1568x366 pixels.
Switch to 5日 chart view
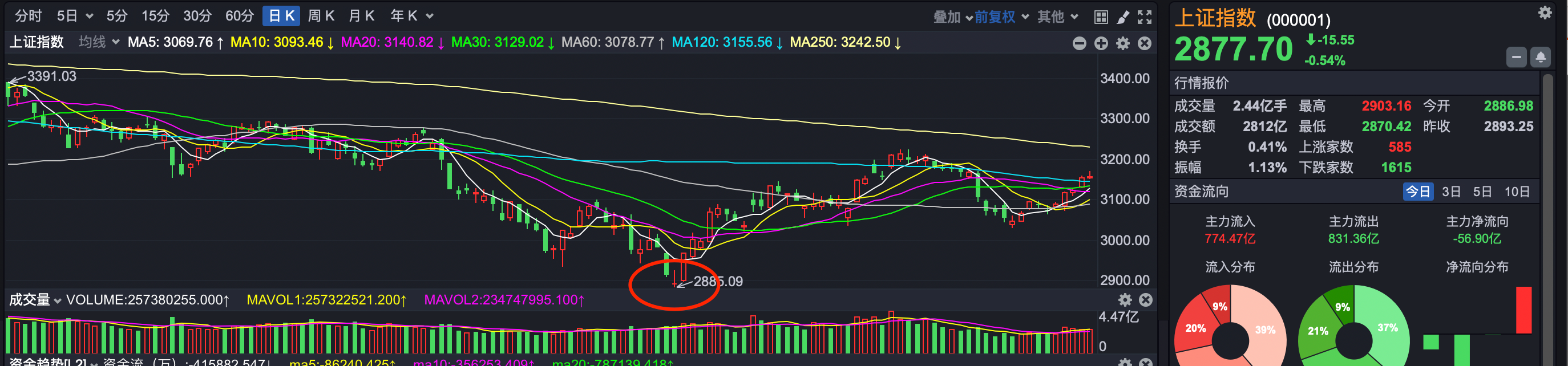(x=67, y=16)
